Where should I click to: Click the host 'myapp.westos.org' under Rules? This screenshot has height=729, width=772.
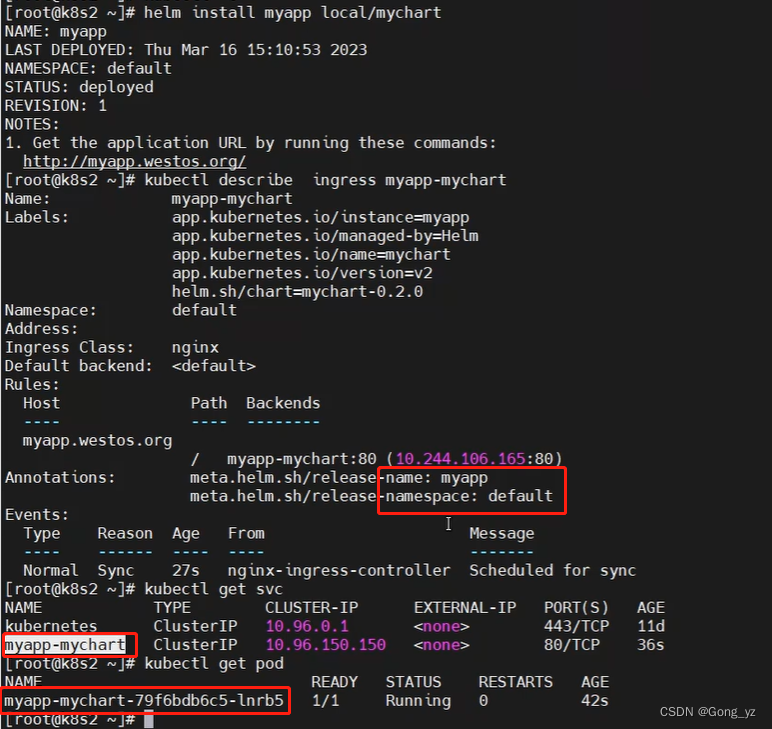point(97,441)
